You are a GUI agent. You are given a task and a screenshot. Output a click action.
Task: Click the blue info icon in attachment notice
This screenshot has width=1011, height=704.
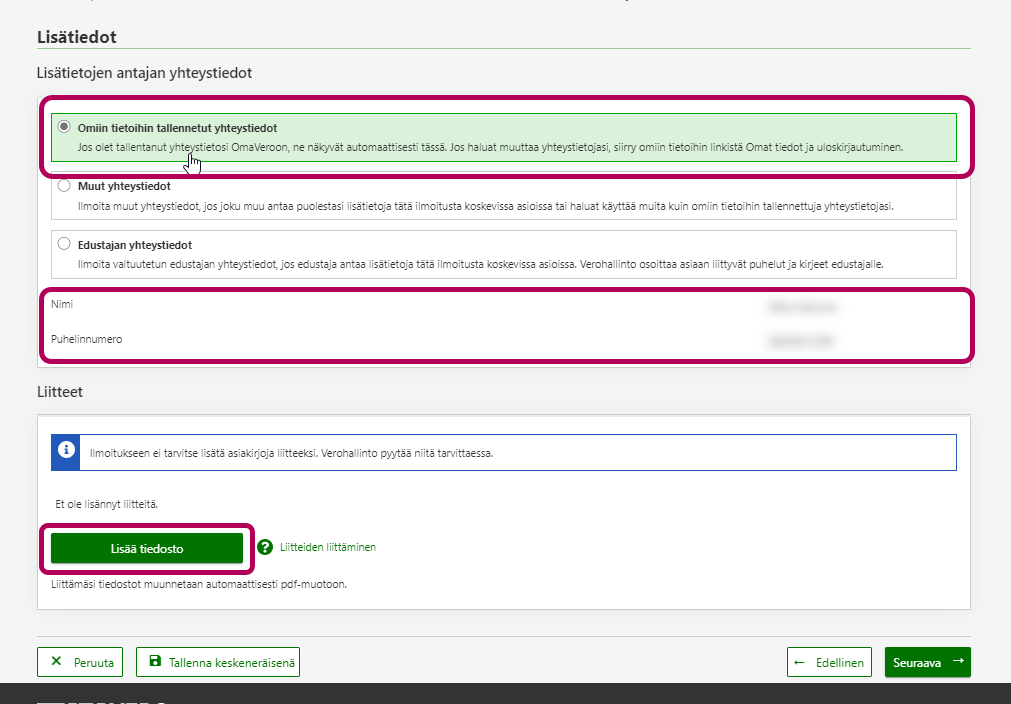pos(67,452)
